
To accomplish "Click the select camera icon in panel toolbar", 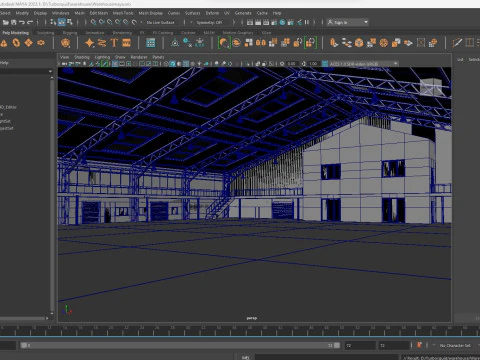I will [x=64, y=63].
